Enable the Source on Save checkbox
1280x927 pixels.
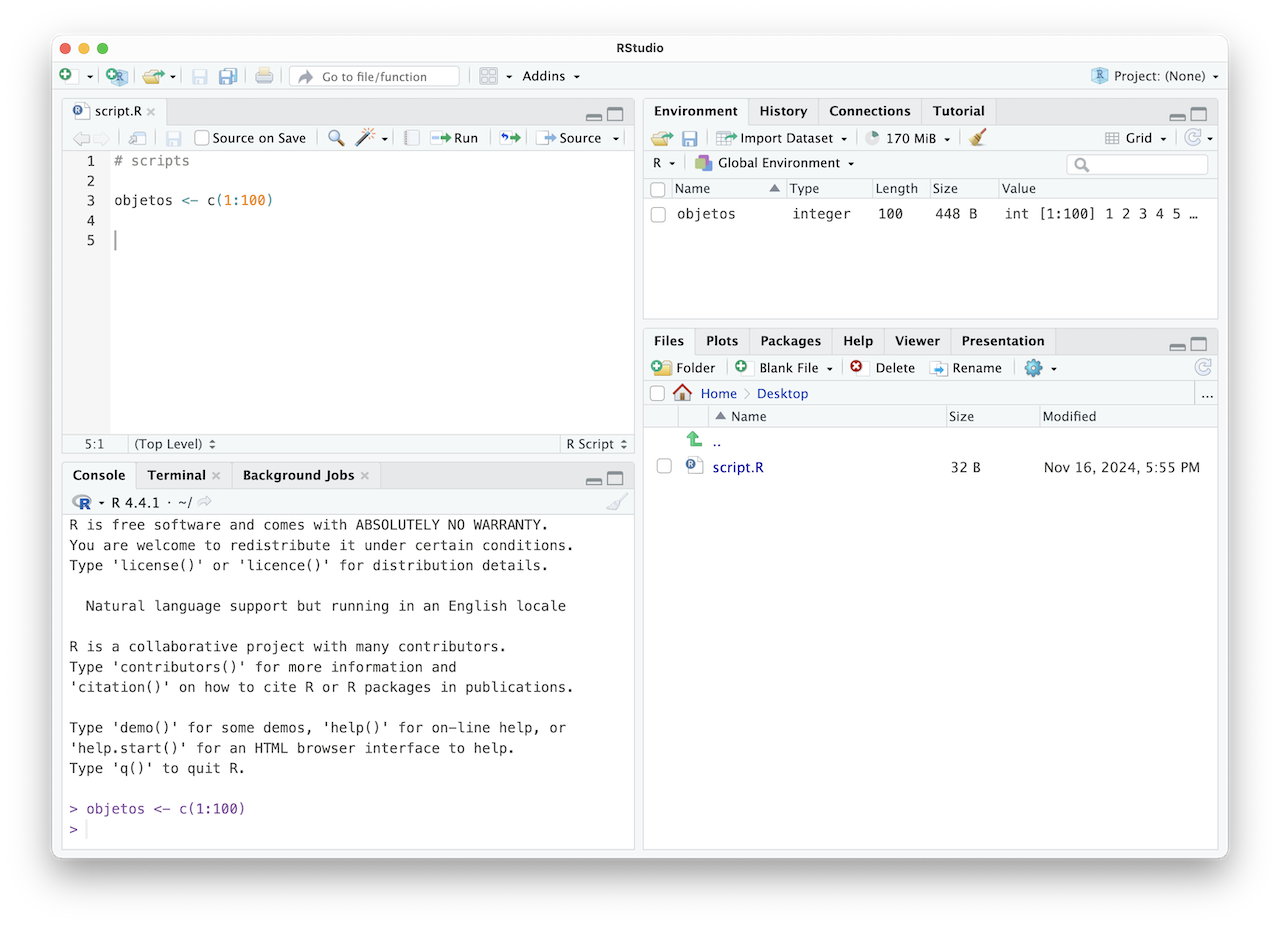pyautogui.click(x=202, y=138)
